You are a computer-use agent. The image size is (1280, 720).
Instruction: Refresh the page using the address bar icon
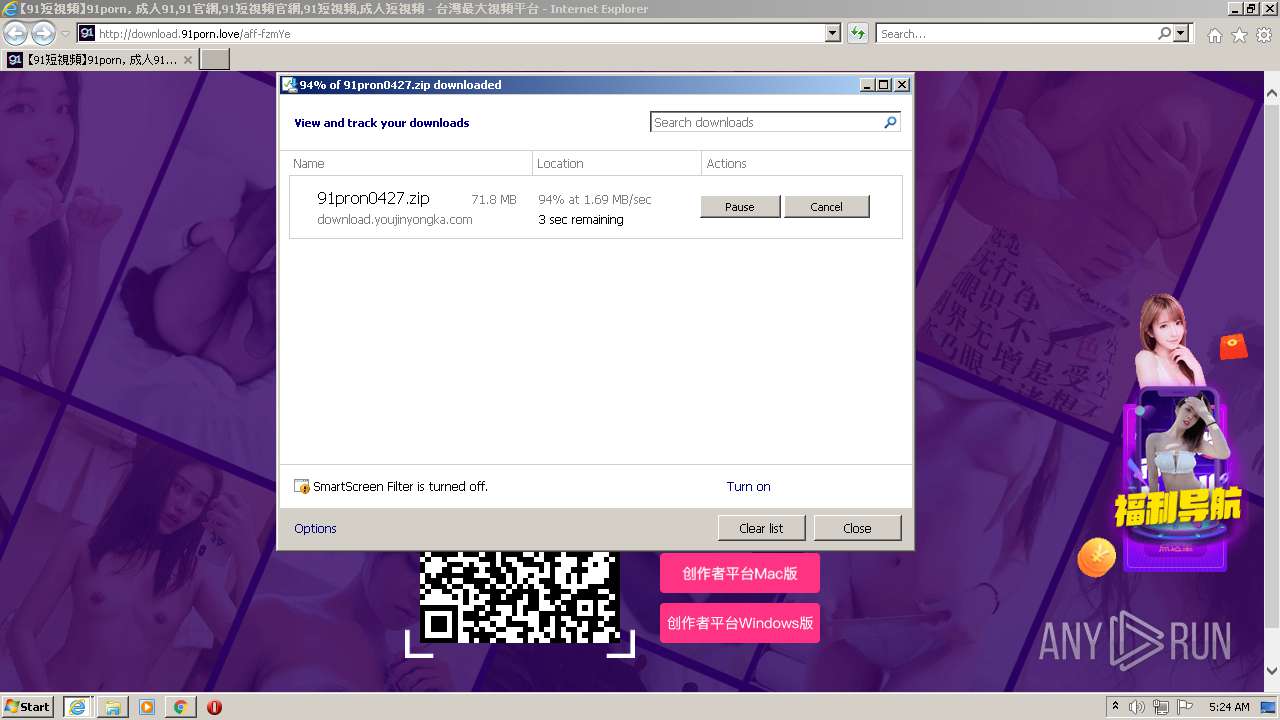point(857,33)
